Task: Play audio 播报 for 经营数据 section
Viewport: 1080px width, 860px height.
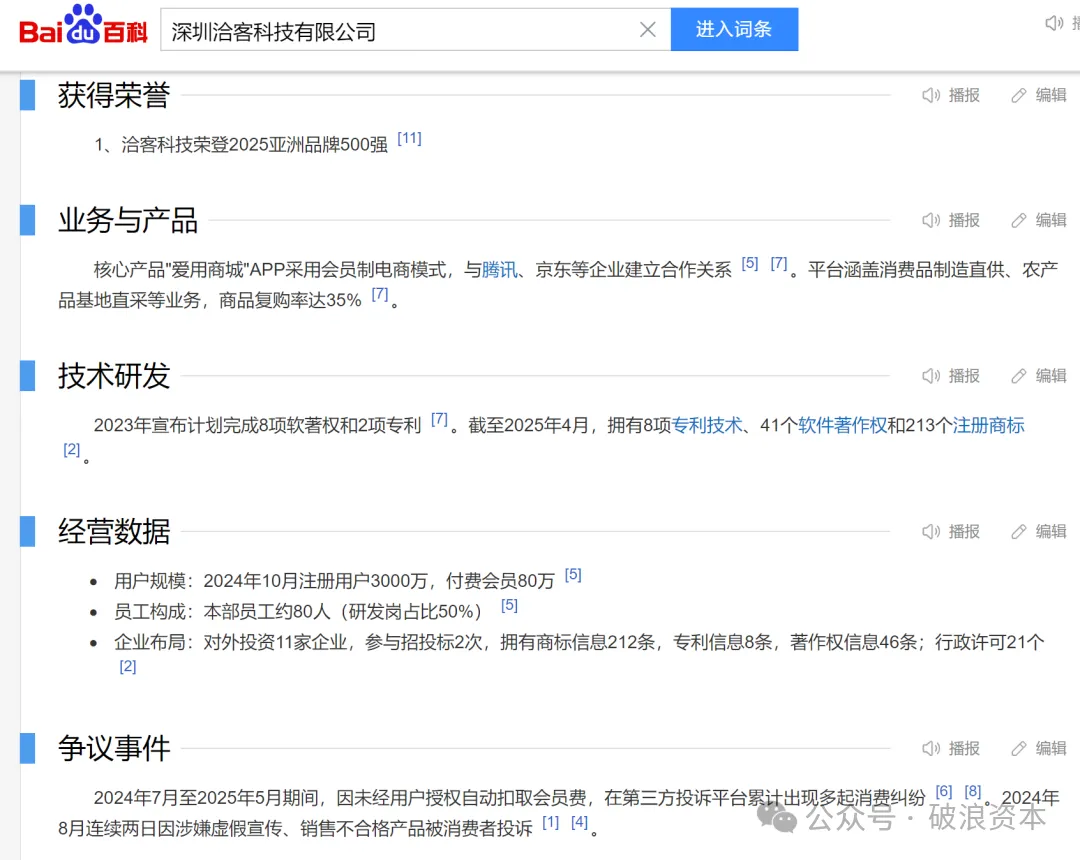Action: 951,532
